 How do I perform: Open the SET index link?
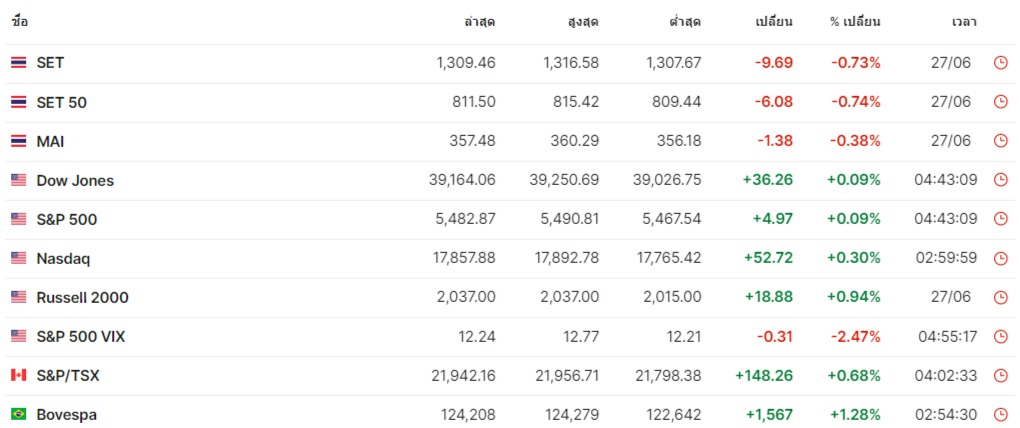point(50,63)
